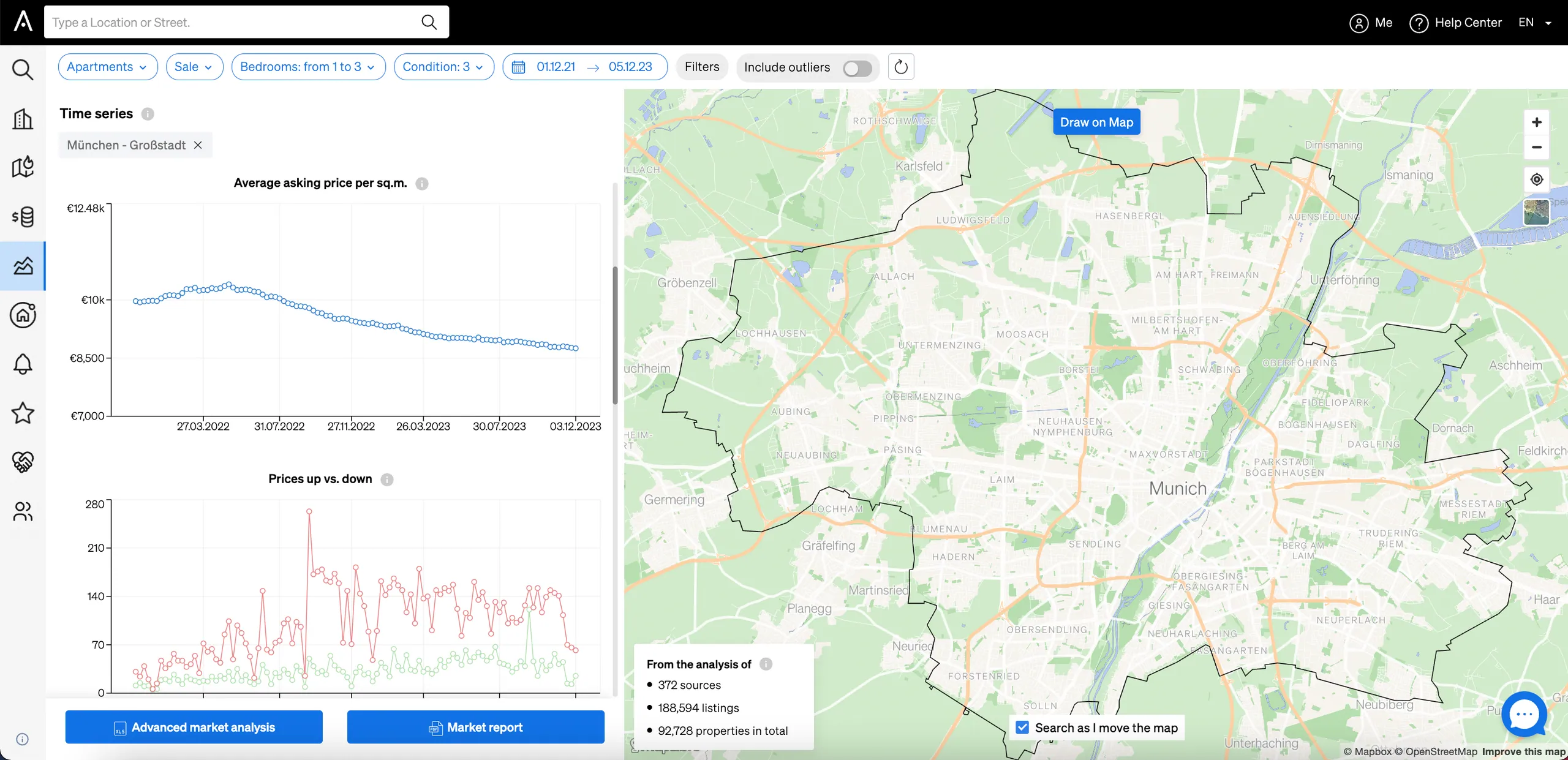Open the heat map sidebar icon
This screenshot has width=1568, height=760.
click(x=23, y=167)
